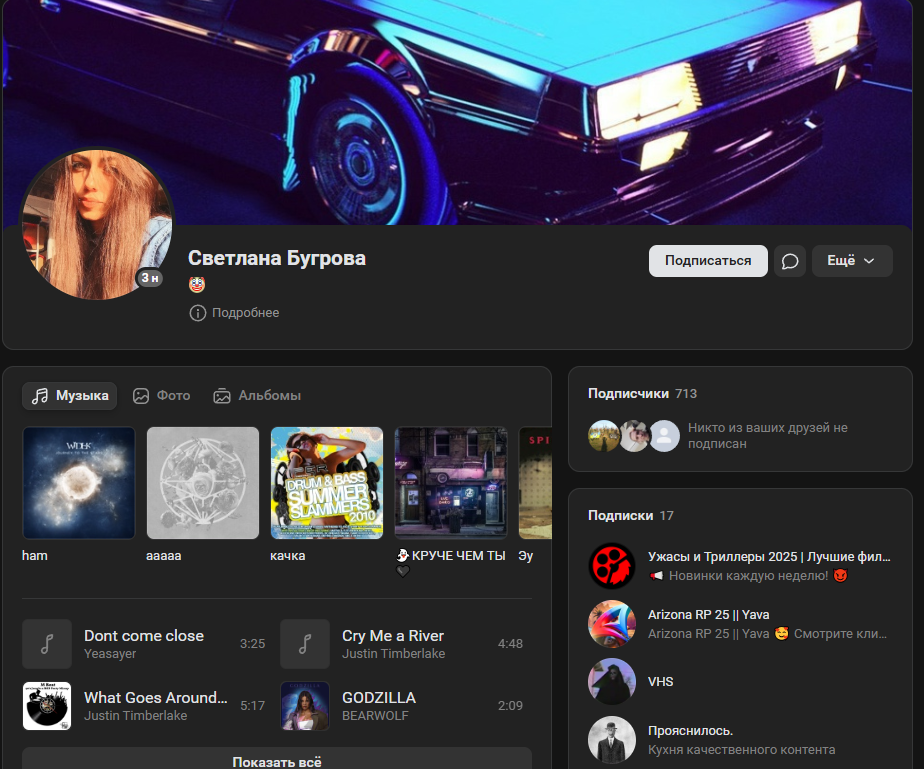Viewport: 924px width, 769px height.
Task: Switch to the Альбомы tab
Action: click(257, 395)
